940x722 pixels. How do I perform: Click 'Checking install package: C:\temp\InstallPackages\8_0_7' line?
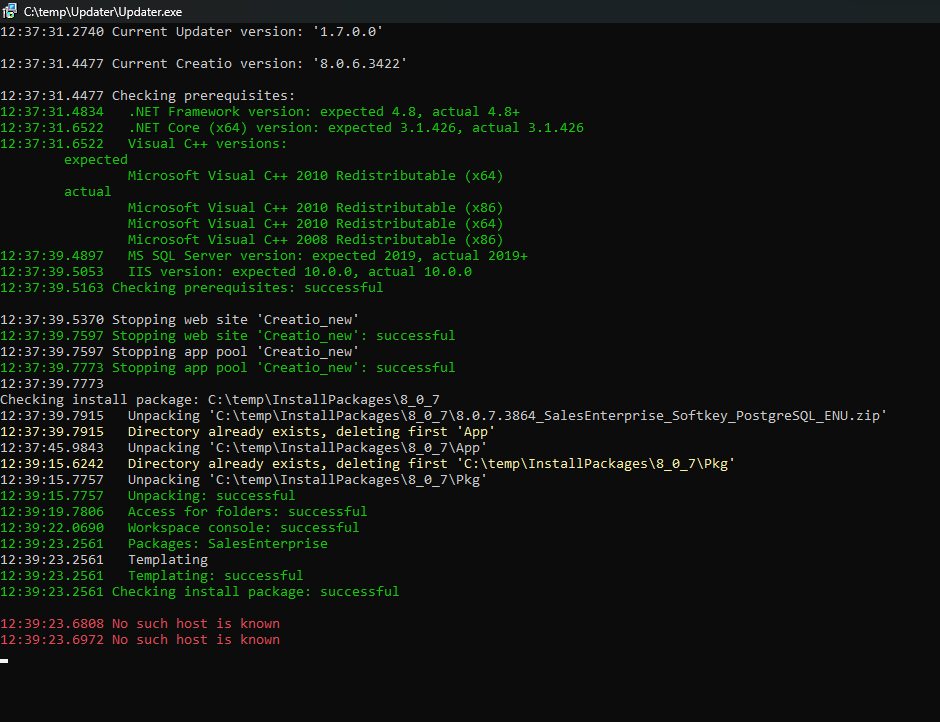pyautogui.click(x=220, y=399)
